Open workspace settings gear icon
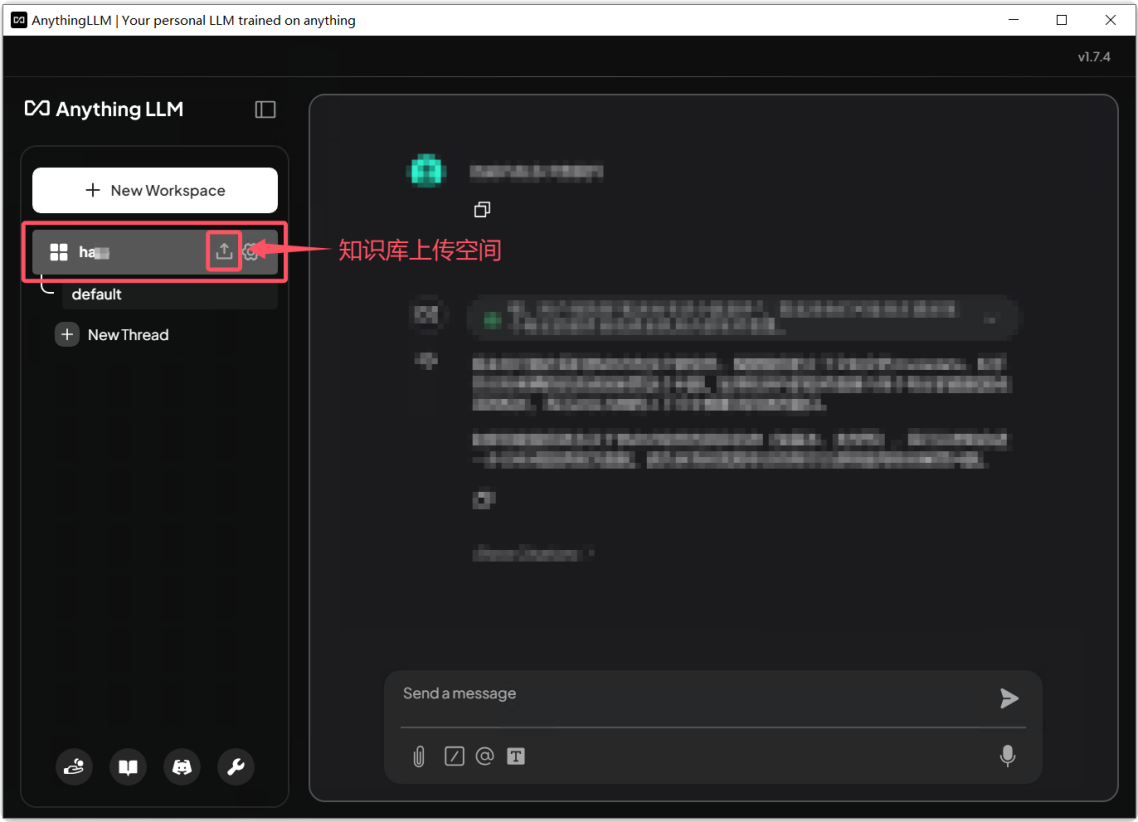1138x822 pixels. pos(250,252)
